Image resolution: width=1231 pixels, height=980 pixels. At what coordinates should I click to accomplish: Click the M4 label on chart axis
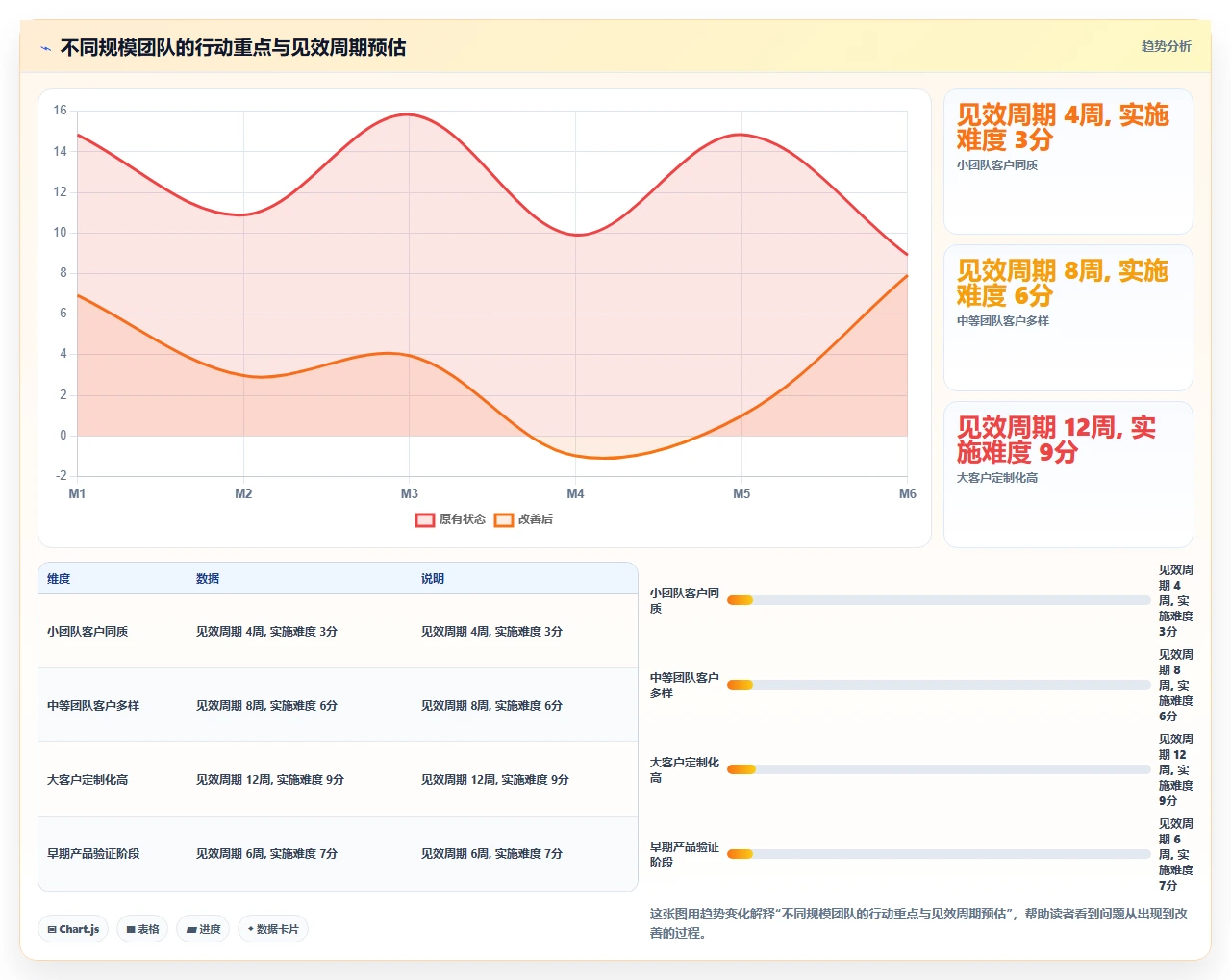click(575, 493)
